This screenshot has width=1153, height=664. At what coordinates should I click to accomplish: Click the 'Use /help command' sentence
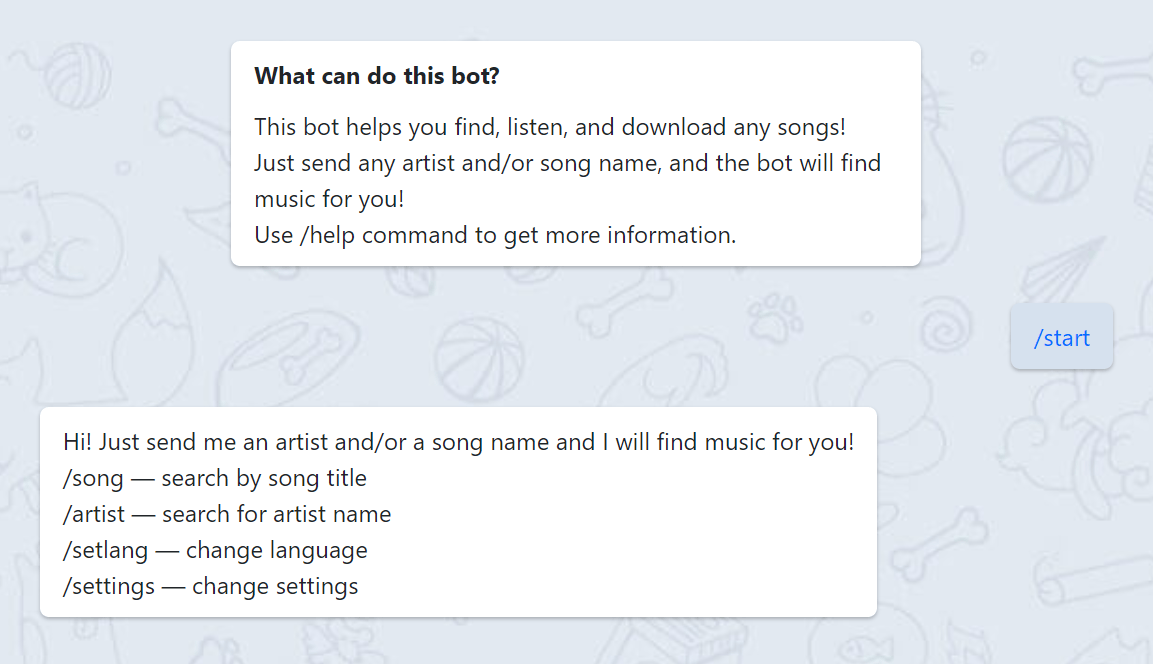click(x=497, y=235)
